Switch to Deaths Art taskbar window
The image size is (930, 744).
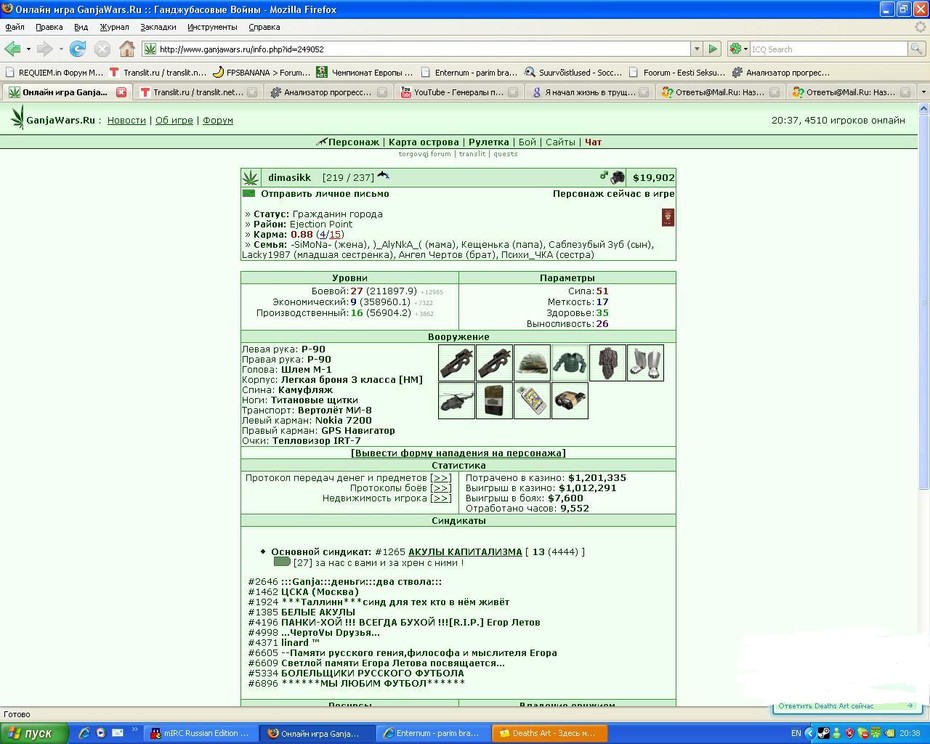pyautogui.click(x=549, y=733)
